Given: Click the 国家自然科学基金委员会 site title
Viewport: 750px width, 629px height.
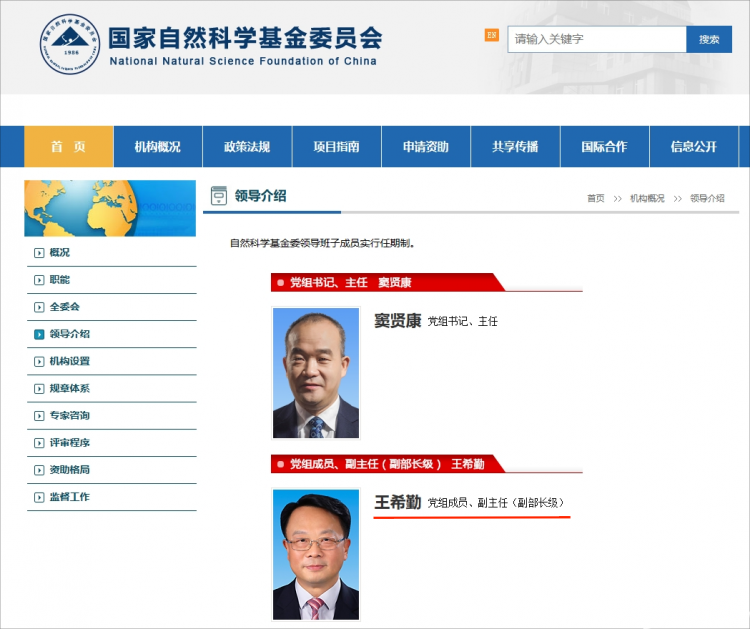Looking at the screenshot, I should [x=245, y=38].
